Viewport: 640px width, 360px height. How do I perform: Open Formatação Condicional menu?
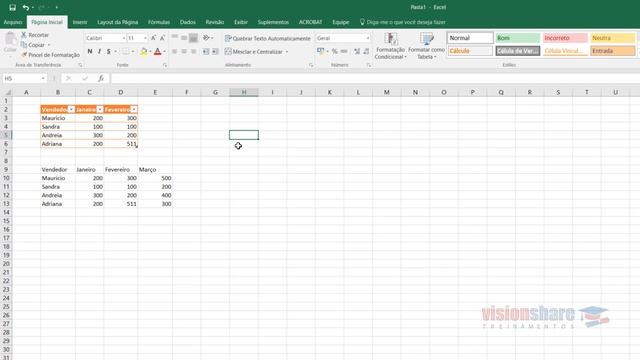click(390, 46)
